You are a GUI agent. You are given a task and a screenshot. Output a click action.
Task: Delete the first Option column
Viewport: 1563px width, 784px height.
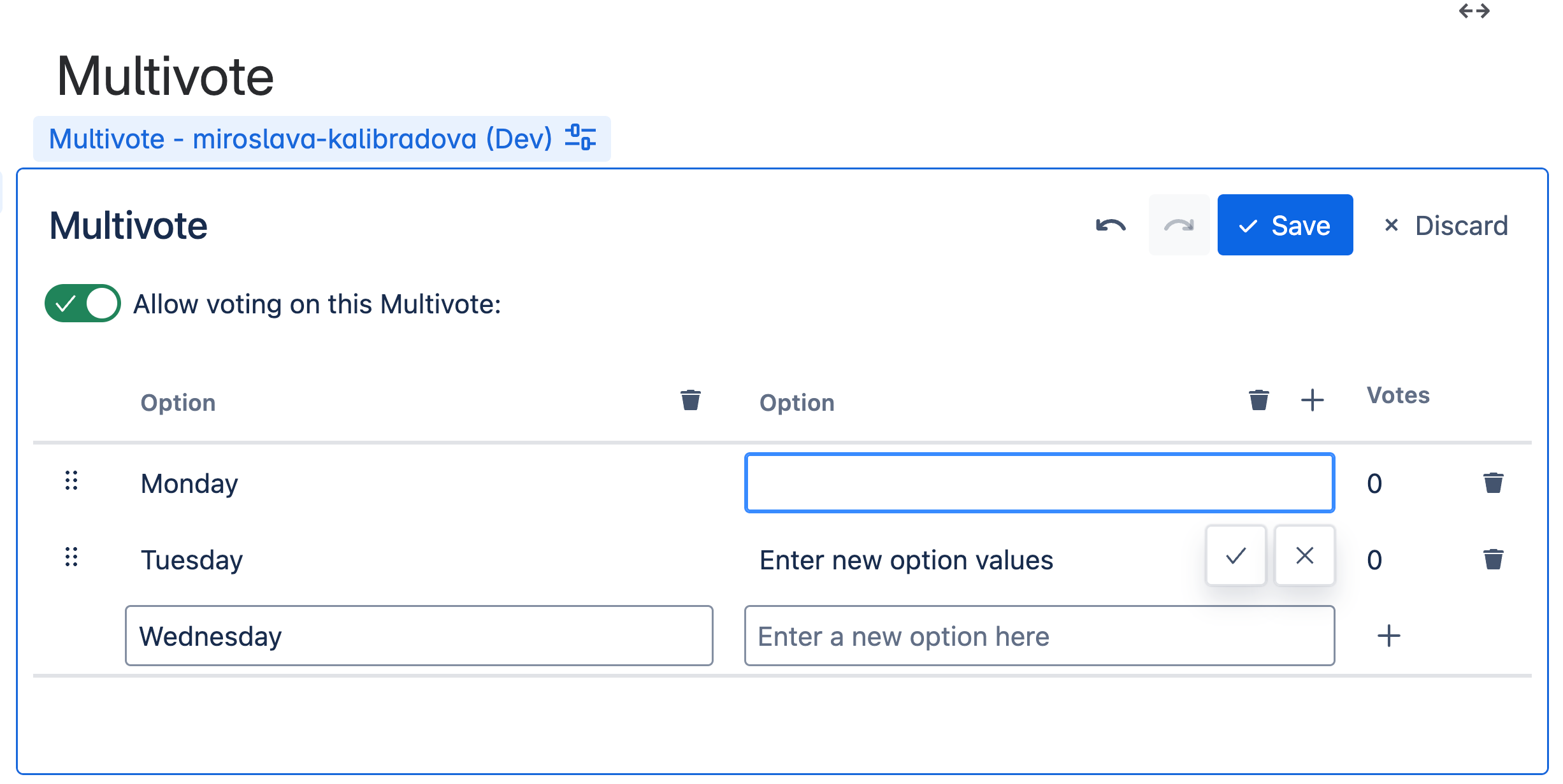[x=690, y=401]
